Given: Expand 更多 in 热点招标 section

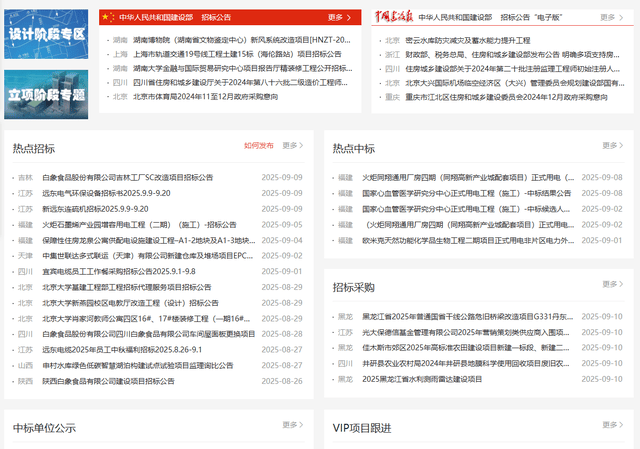Looking at the screenshot, I should [291, 146].
